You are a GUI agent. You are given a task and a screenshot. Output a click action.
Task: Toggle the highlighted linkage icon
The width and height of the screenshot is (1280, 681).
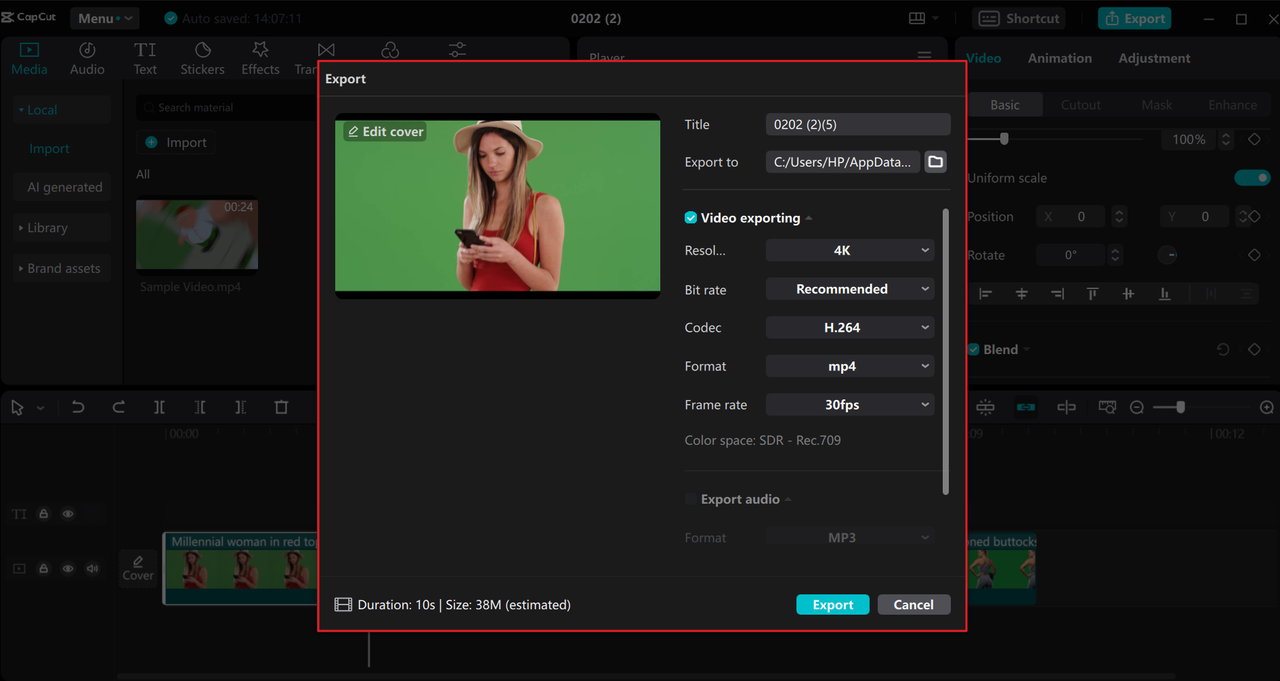point(1026,407)
